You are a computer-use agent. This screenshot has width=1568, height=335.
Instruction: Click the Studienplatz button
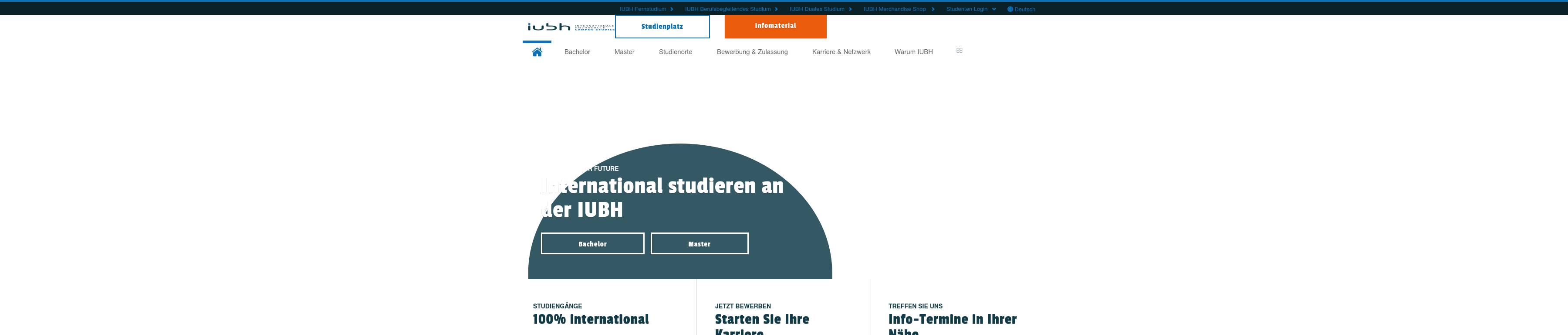click(662, 27)
